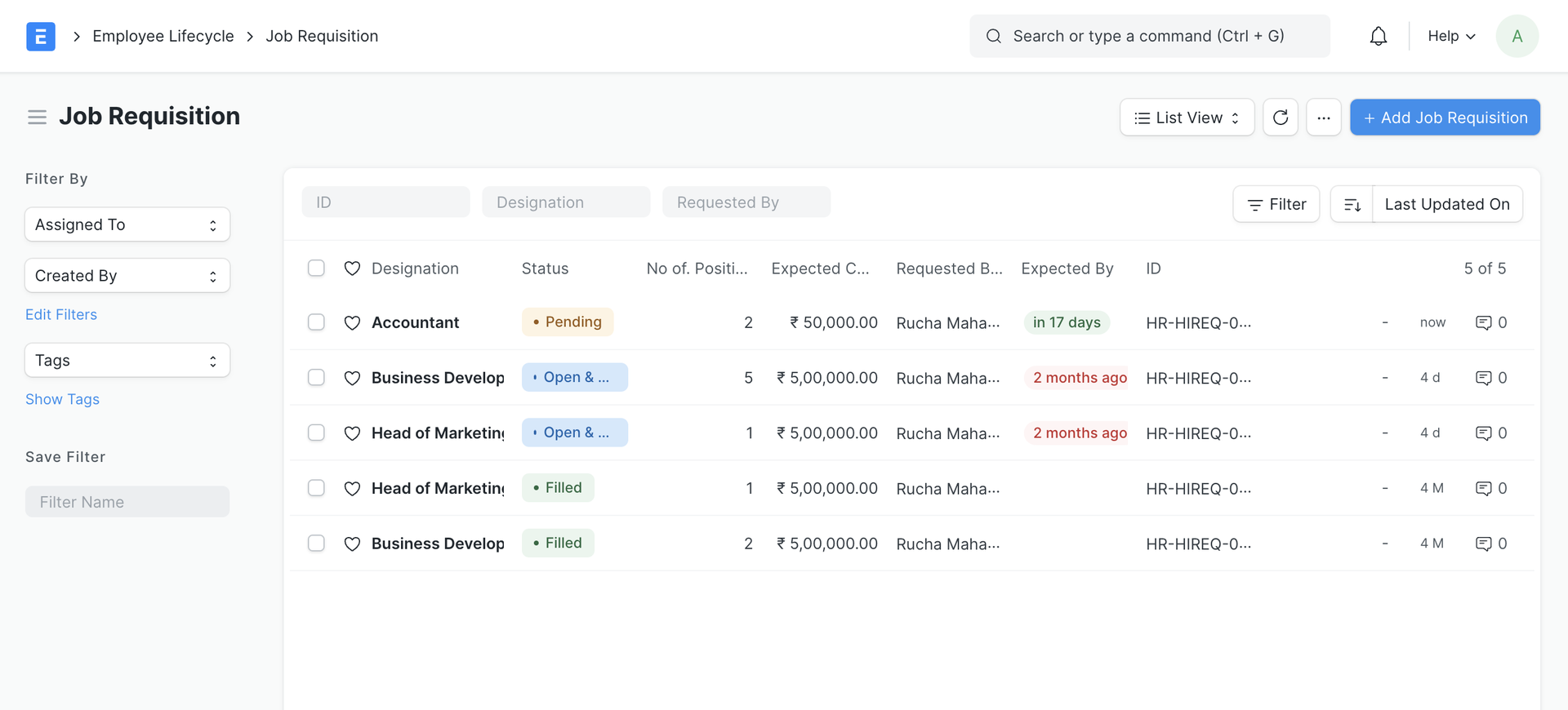Open the three-dots more options menu
1568x710 pixels.
click(1323, 118)
